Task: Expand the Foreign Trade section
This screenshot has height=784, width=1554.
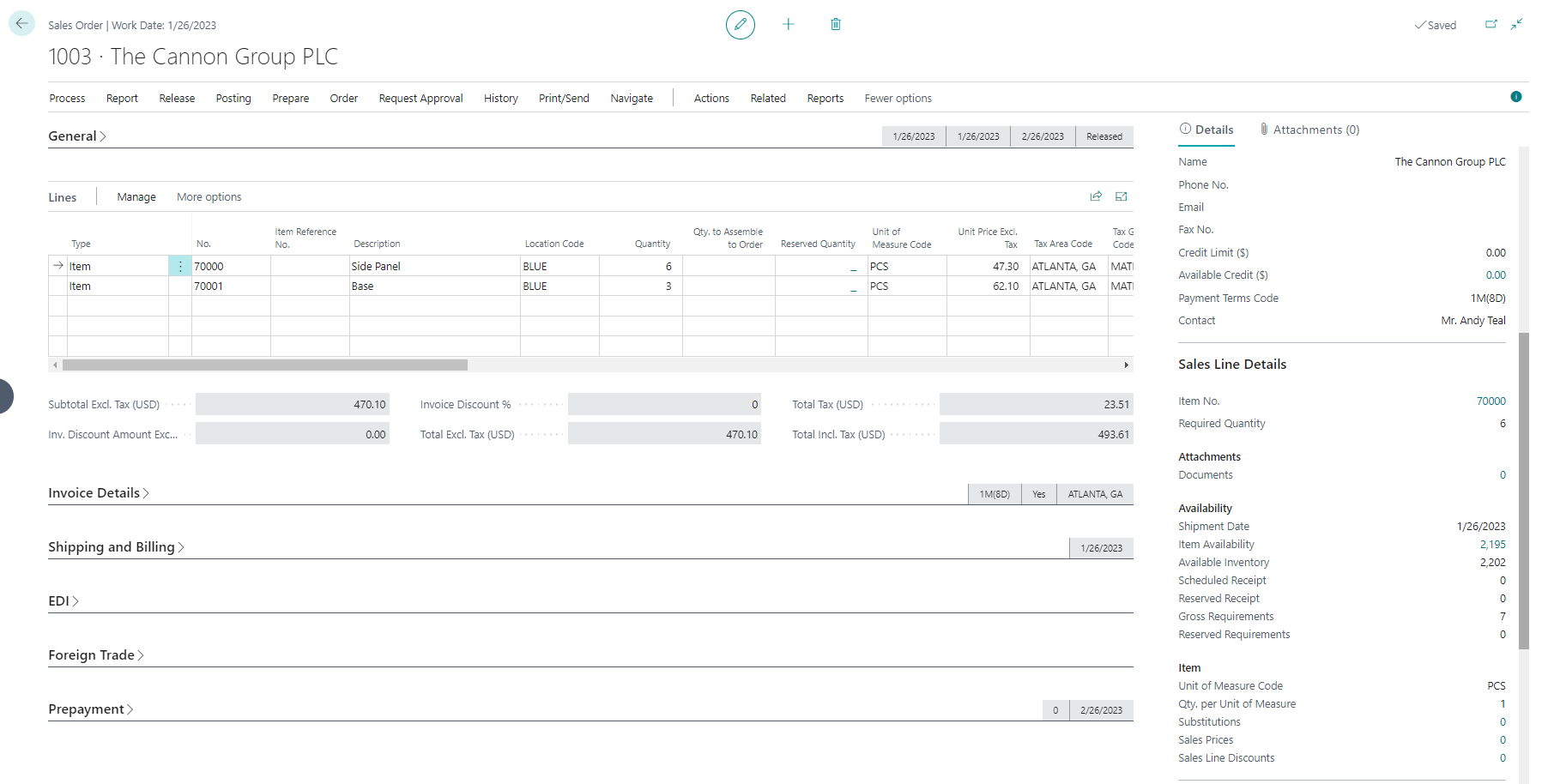Action: [x=95, y=655]
